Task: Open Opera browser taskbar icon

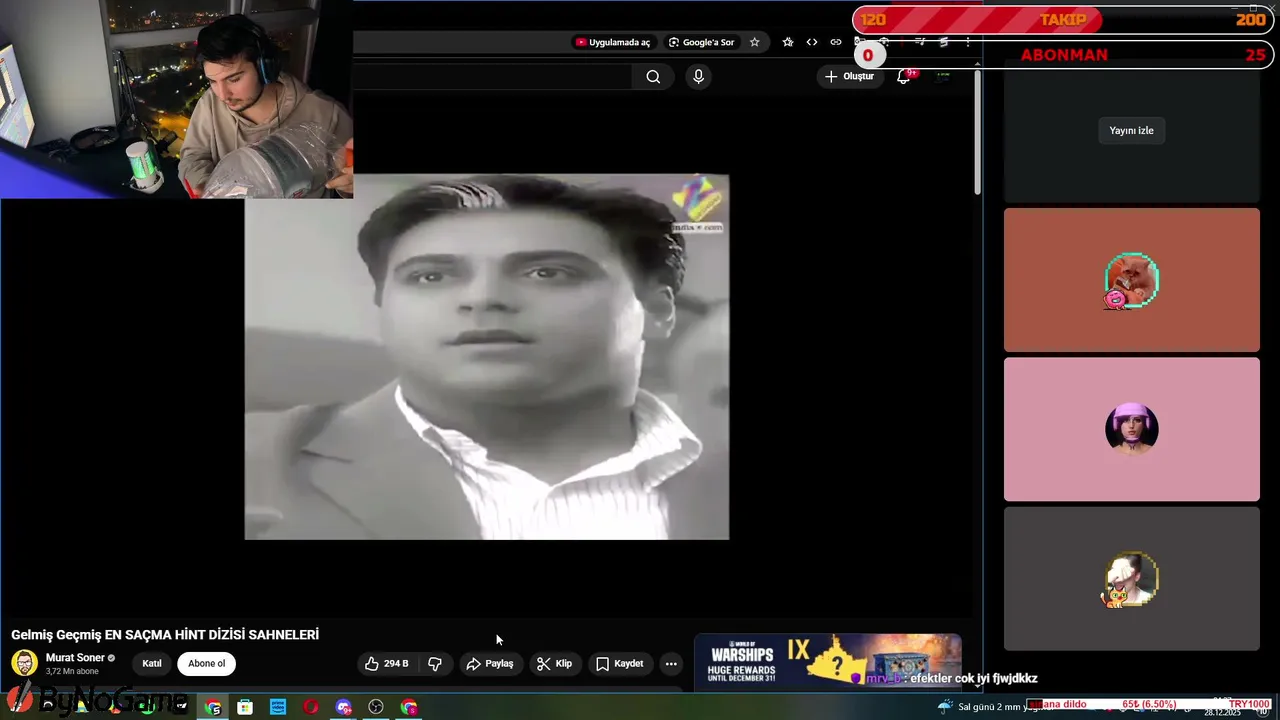Action: pyautogui.click(x=311, y=707)
